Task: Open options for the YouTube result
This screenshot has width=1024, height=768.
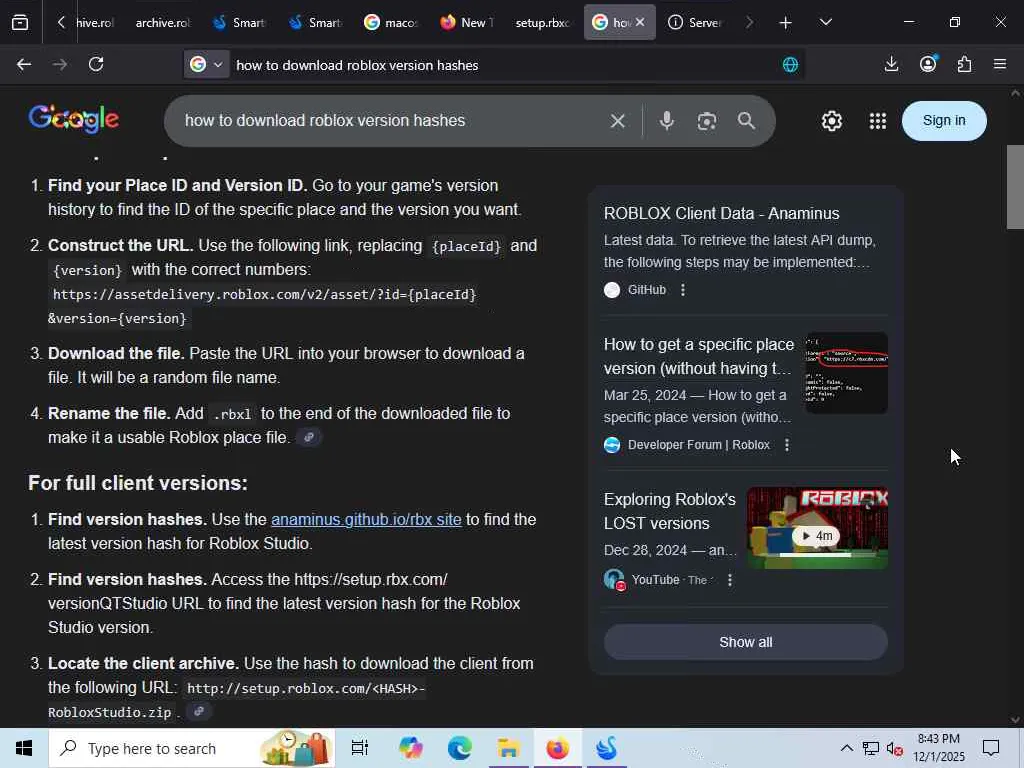Action: (730, 580)
